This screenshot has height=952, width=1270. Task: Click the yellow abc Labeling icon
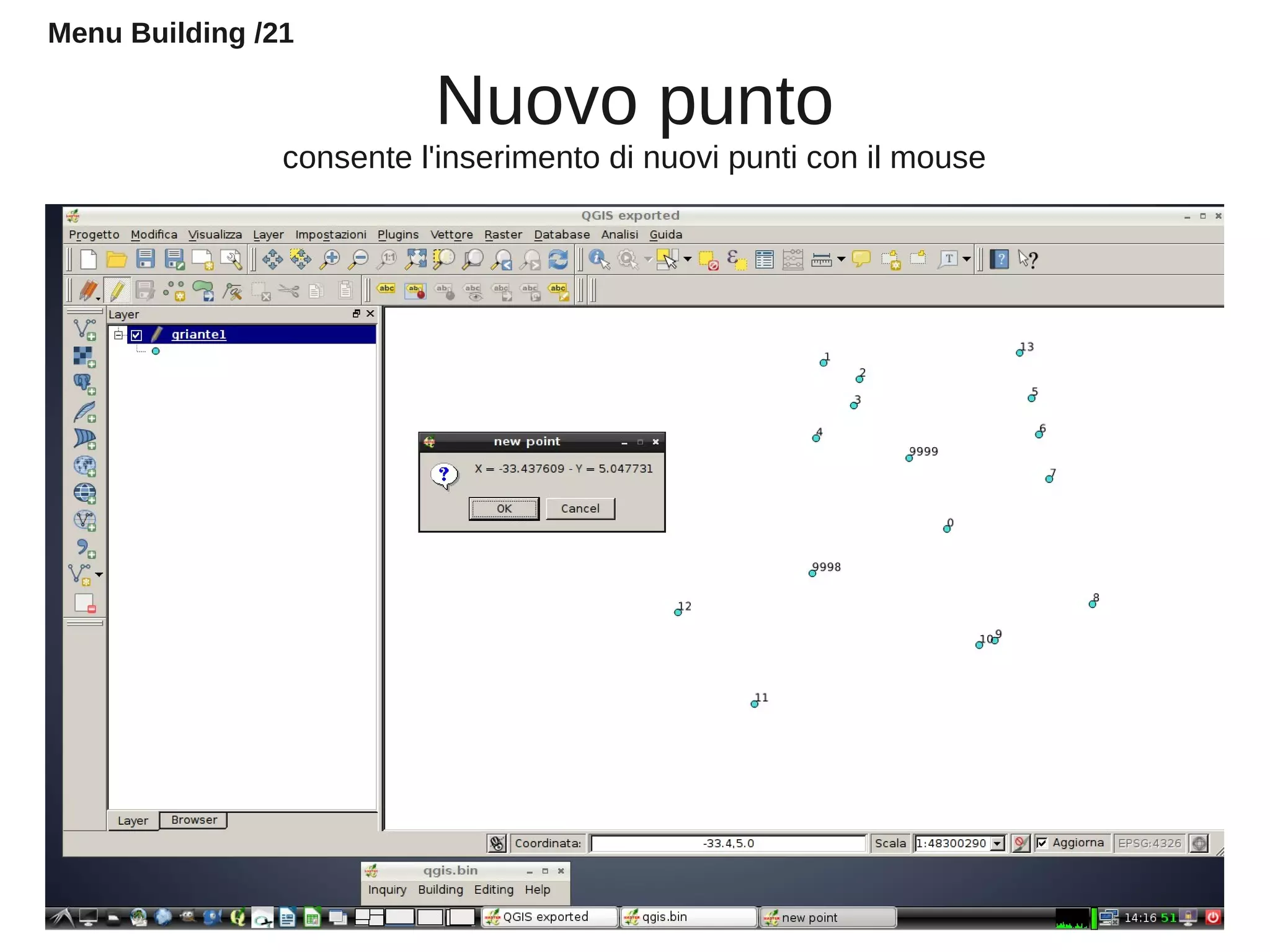coord(386,289)
